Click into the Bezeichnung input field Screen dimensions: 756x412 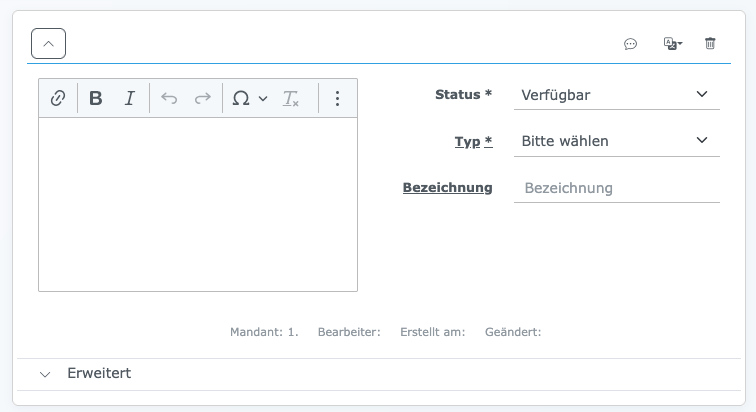[x=616, y=188]
